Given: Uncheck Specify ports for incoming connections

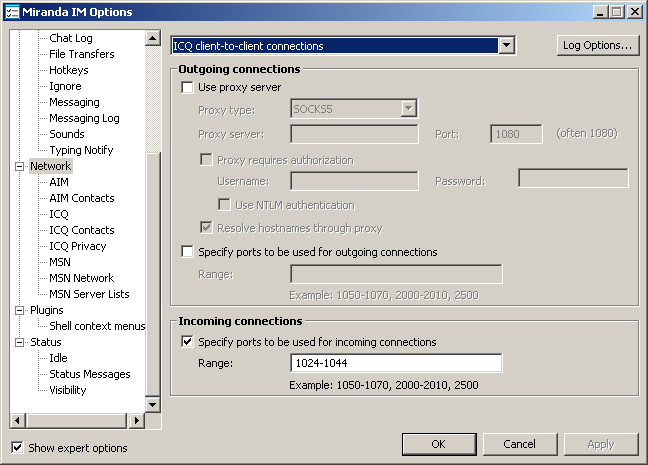Looking at the screenshot, I should click(187, 342).
